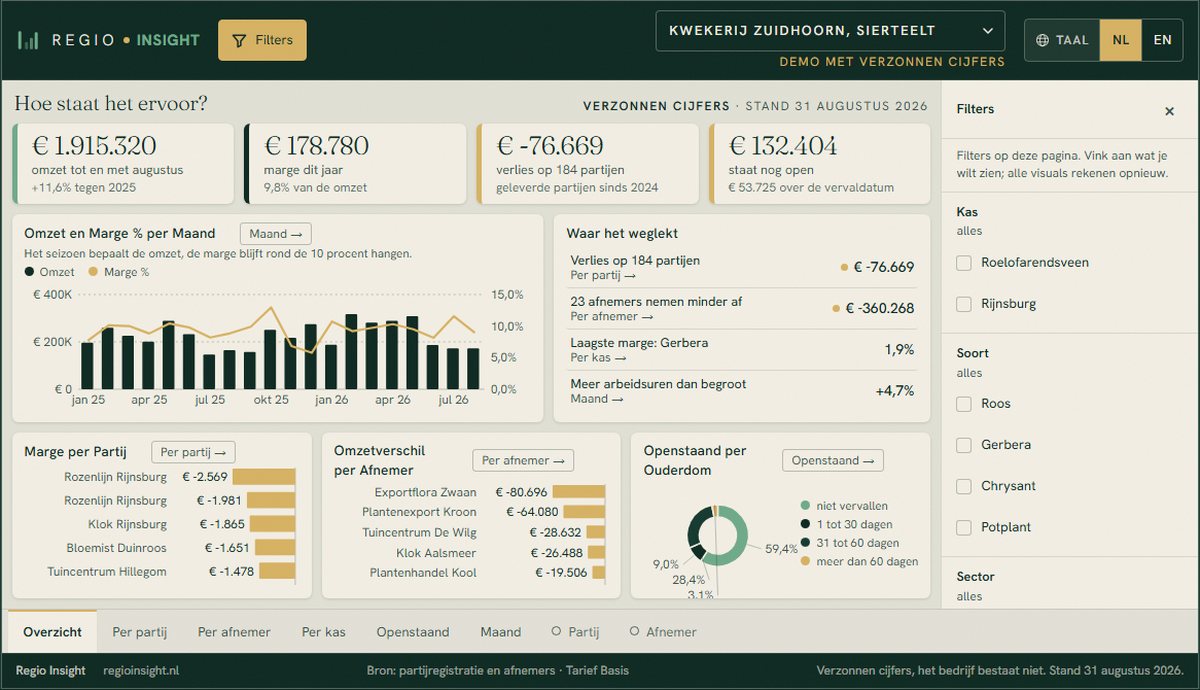Image resolution: width=1200 pixels, height=690 pixels.
Task: Click the Plantenexport Kroon row label
Action: tap(419, 512)
